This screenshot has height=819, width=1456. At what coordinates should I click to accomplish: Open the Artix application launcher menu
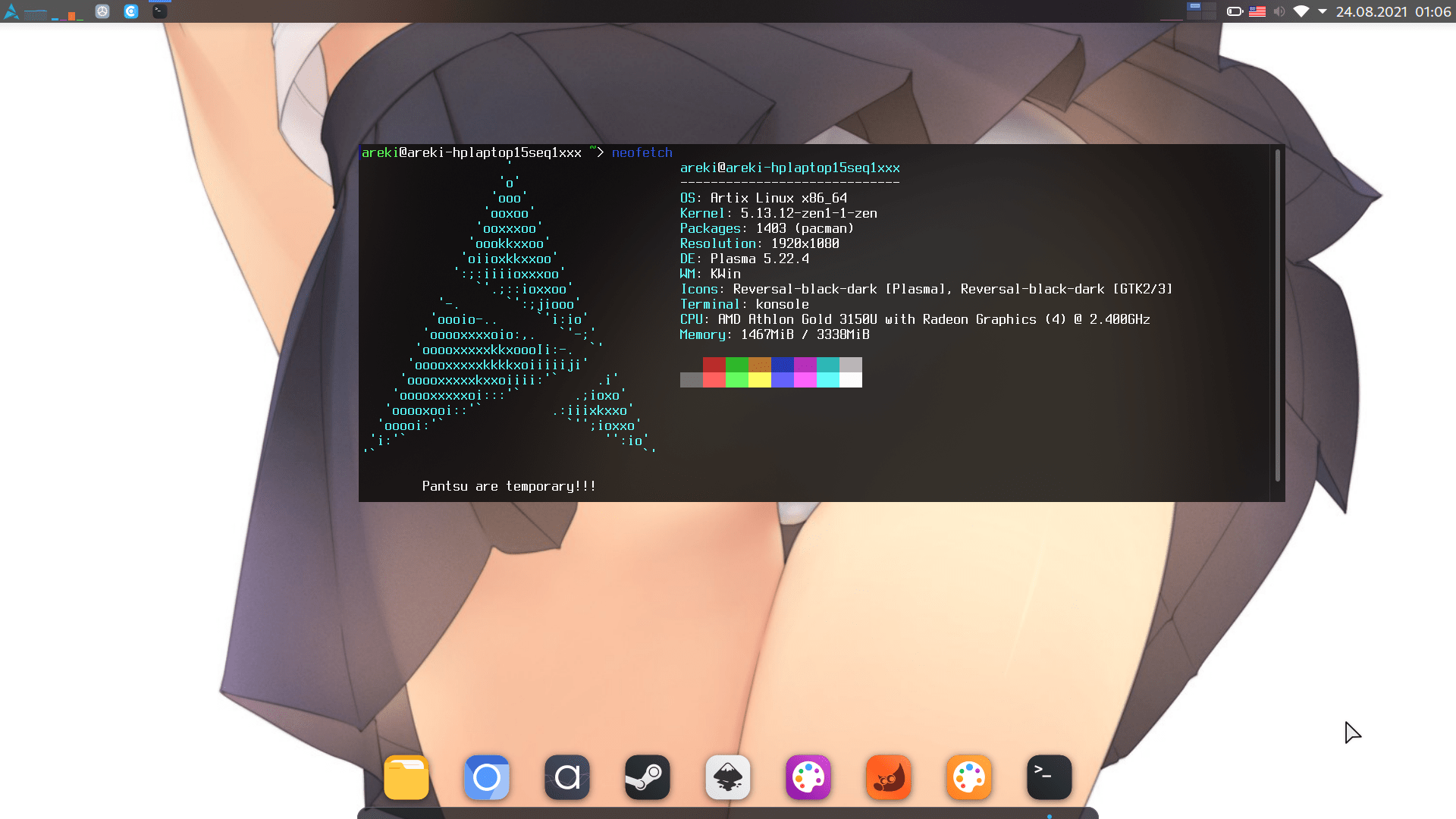11,11
